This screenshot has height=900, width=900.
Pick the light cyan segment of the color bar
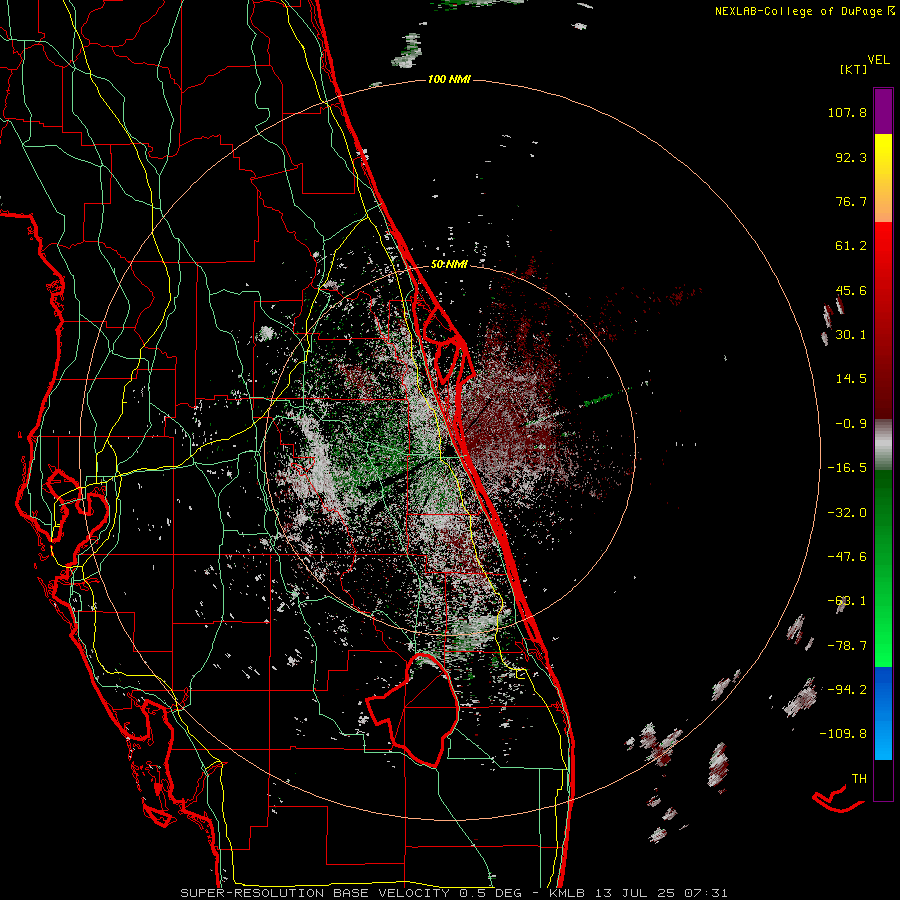pyautogui.click(x=883, y=743)
